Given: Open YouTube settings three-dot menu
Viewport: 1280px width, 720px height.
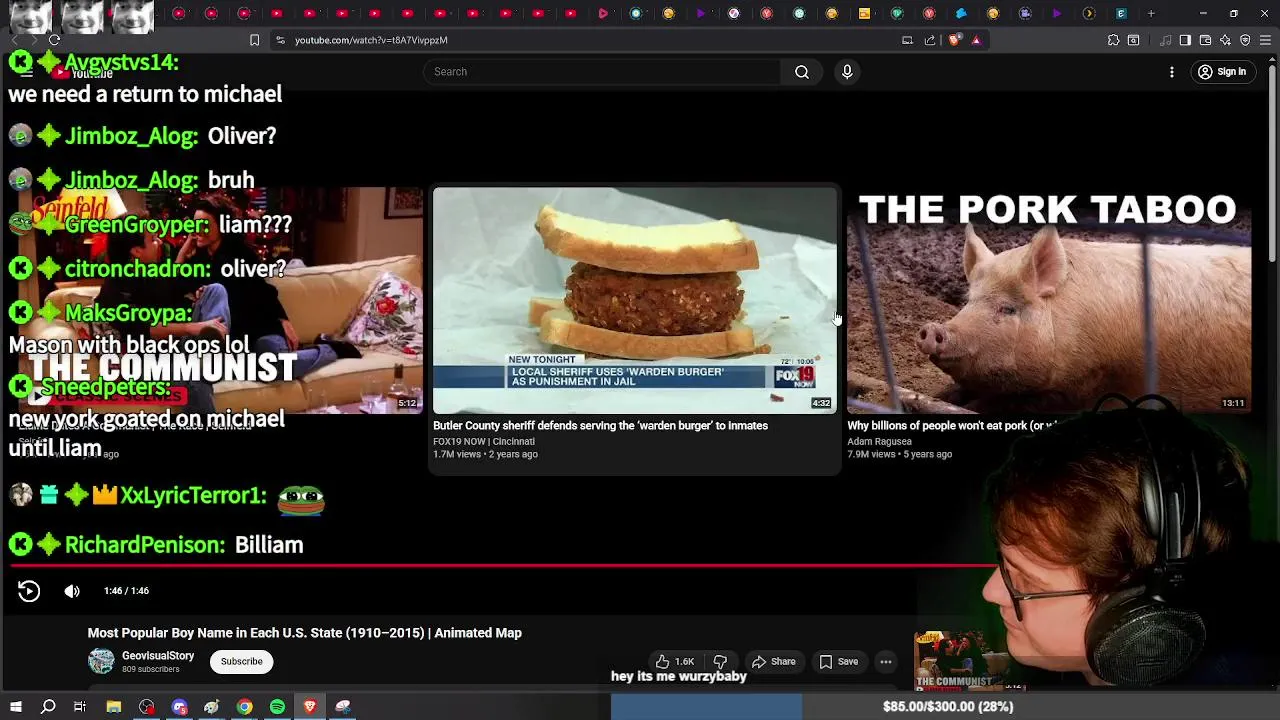Looking at the screenshot, I should coord(1172,72).
